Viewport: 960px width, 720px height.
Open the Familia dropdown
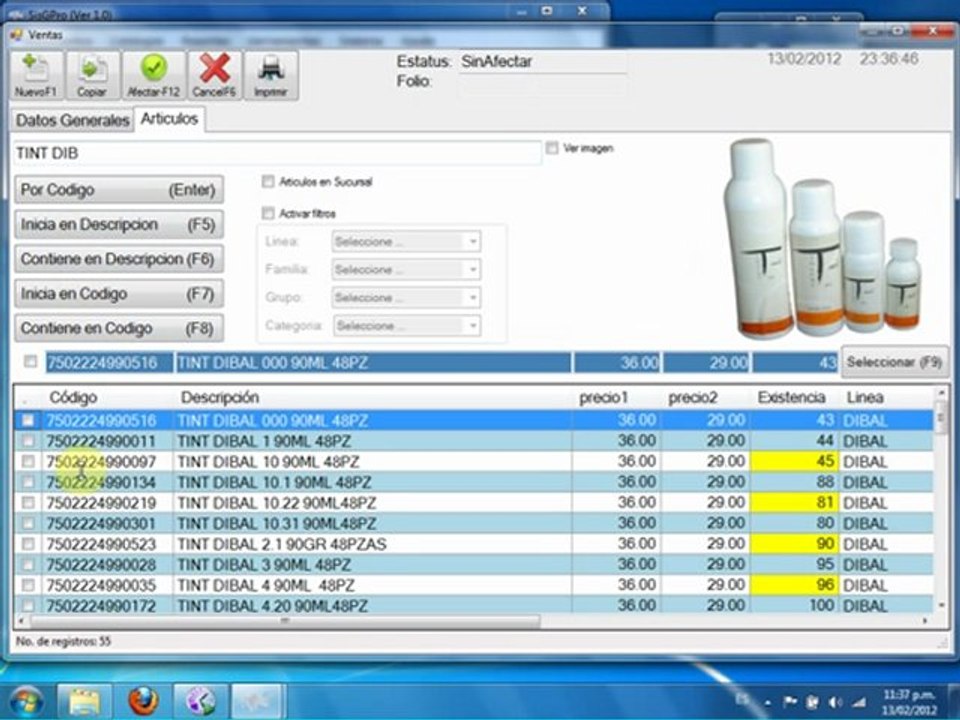[x=406, y=269]
